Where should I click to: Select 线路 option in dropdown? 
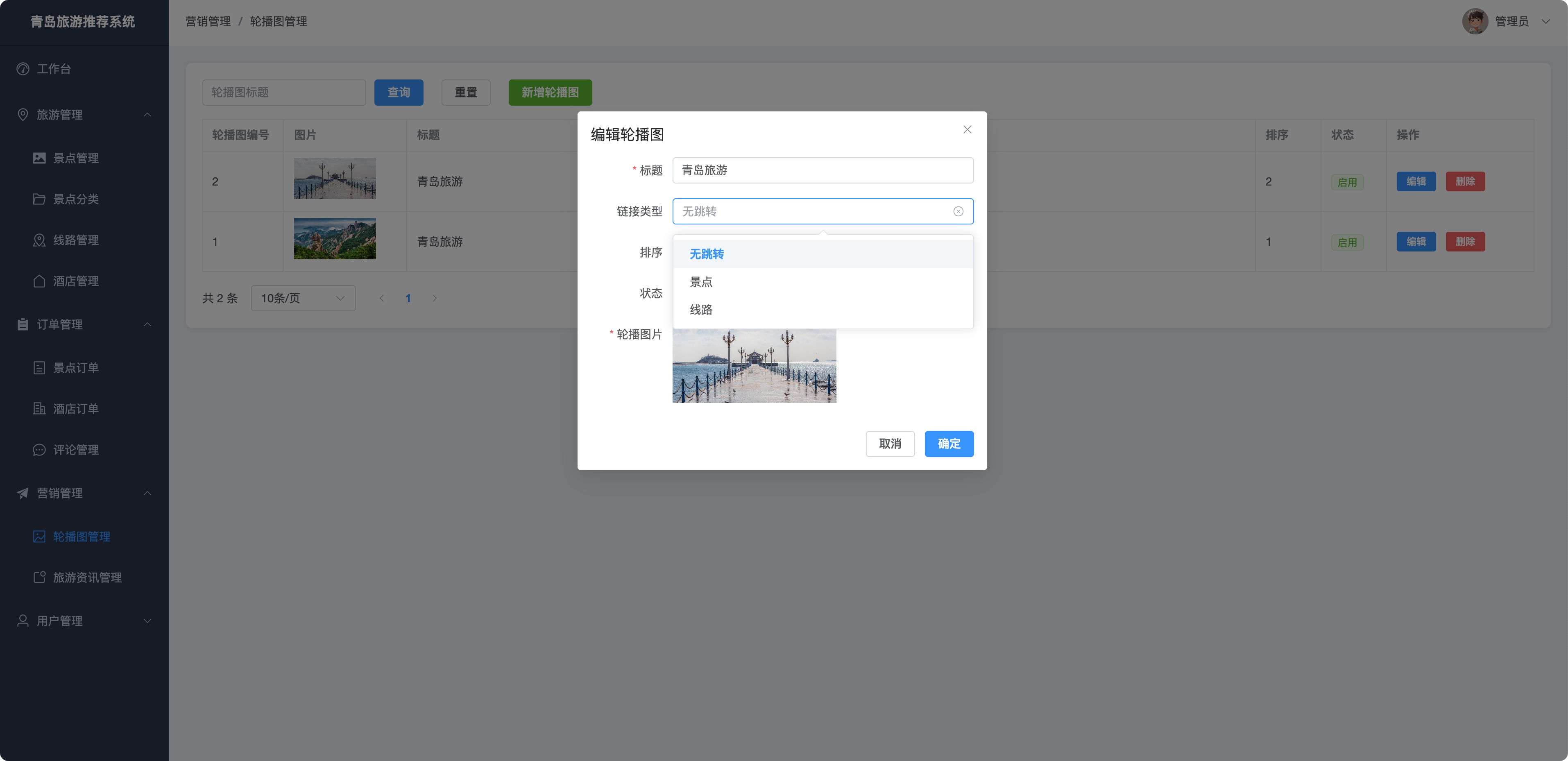click(x=823, y=310)
